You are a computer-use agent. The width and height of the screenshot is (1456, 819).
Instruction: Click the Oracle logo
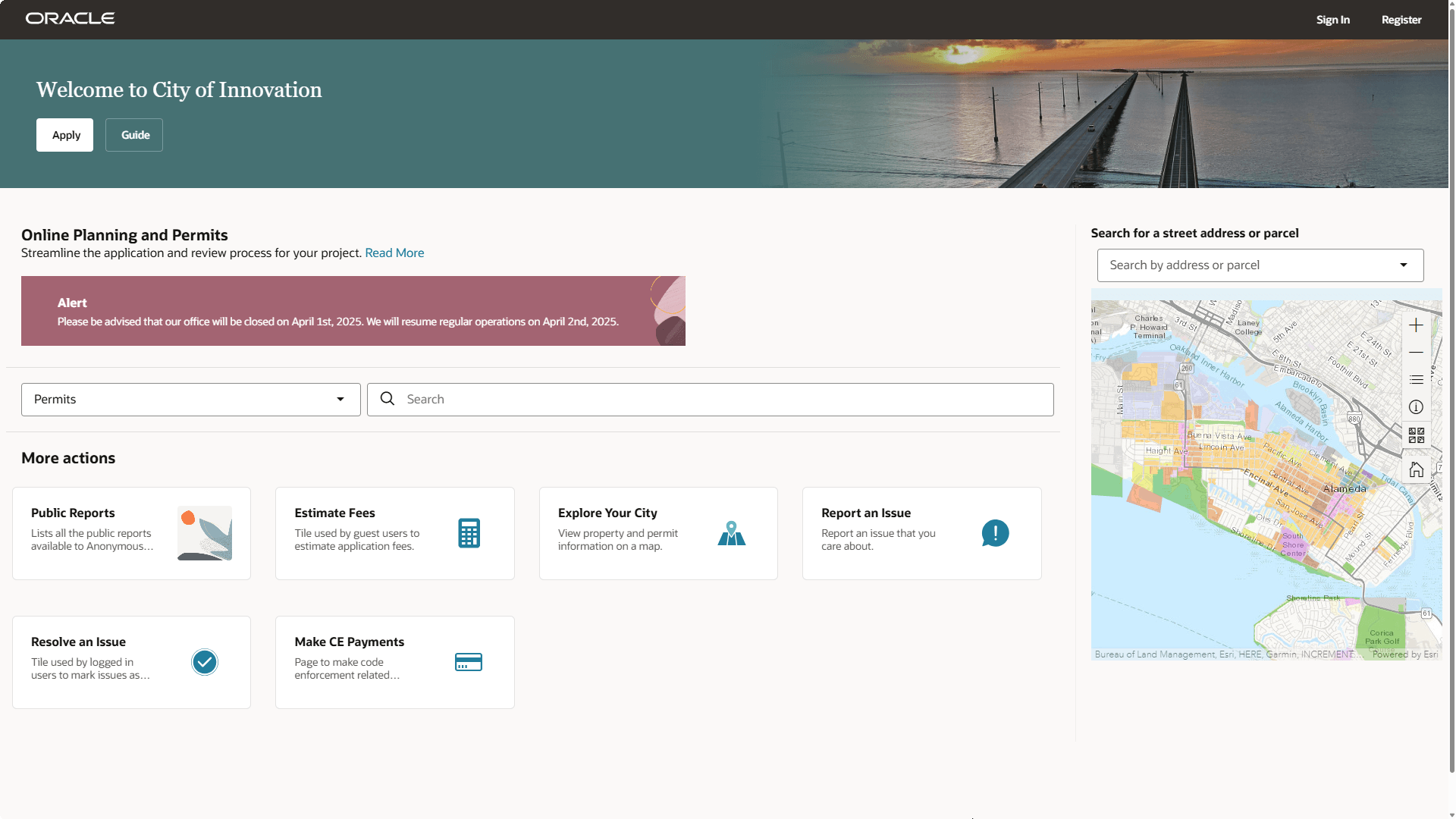(x=70, y=18)
